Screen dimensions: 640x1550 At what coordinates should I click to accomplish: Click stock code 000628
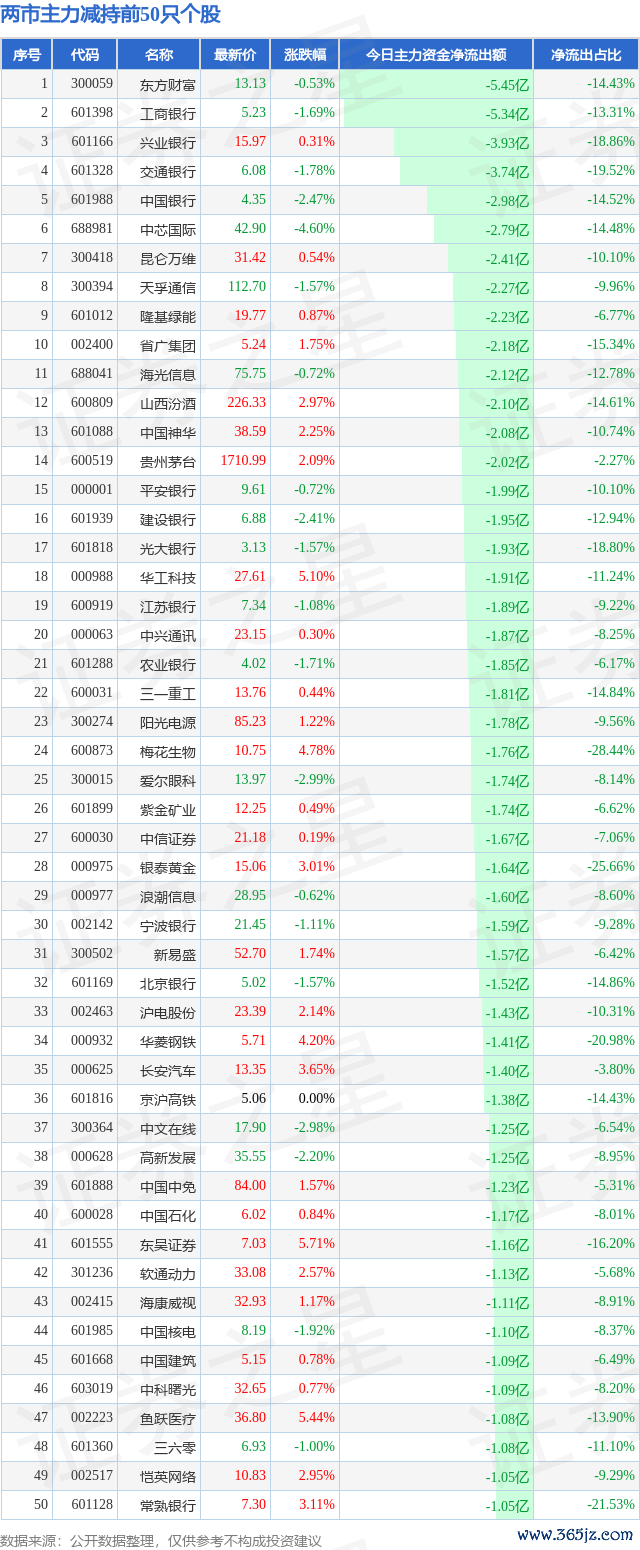[x=92, y=1157]
